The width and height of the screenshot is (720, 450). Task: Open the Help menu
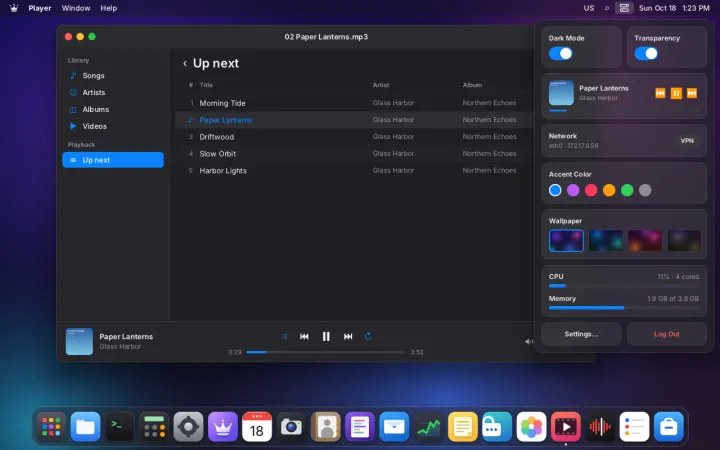tap(109, 8)
